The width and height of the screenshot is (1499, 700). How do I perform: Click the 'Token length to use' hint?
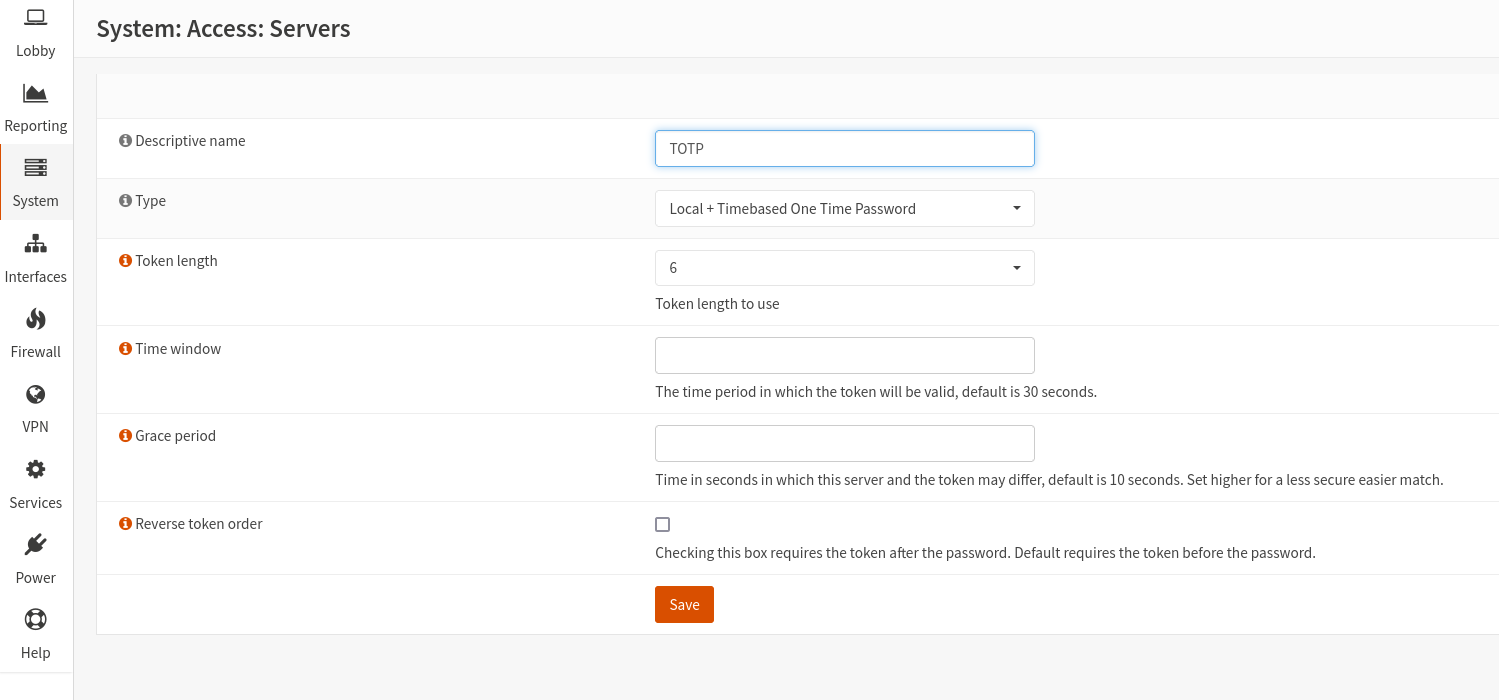pos(717,304)
